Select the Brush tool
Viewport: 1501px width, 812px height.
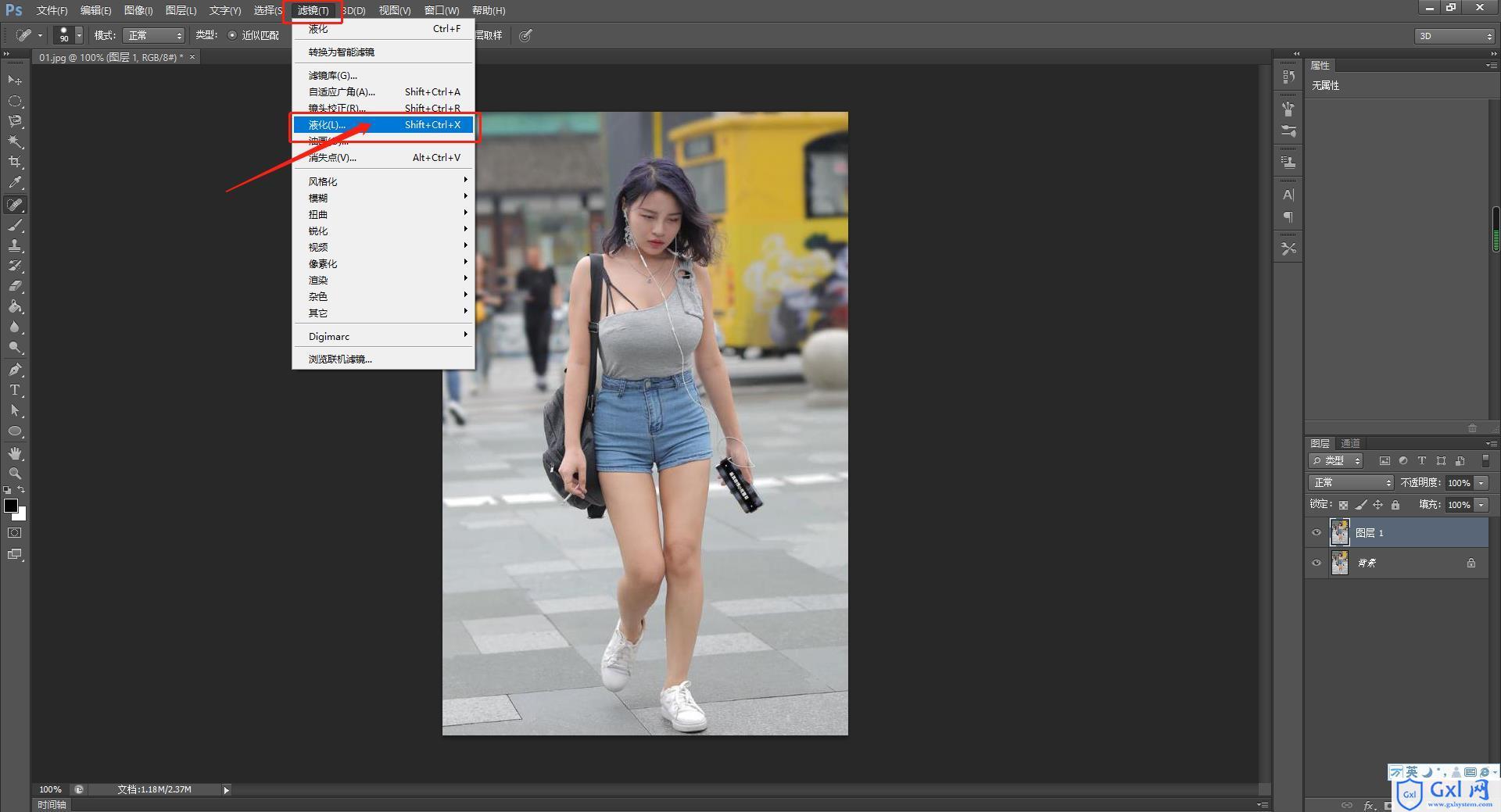coord(15,225)
